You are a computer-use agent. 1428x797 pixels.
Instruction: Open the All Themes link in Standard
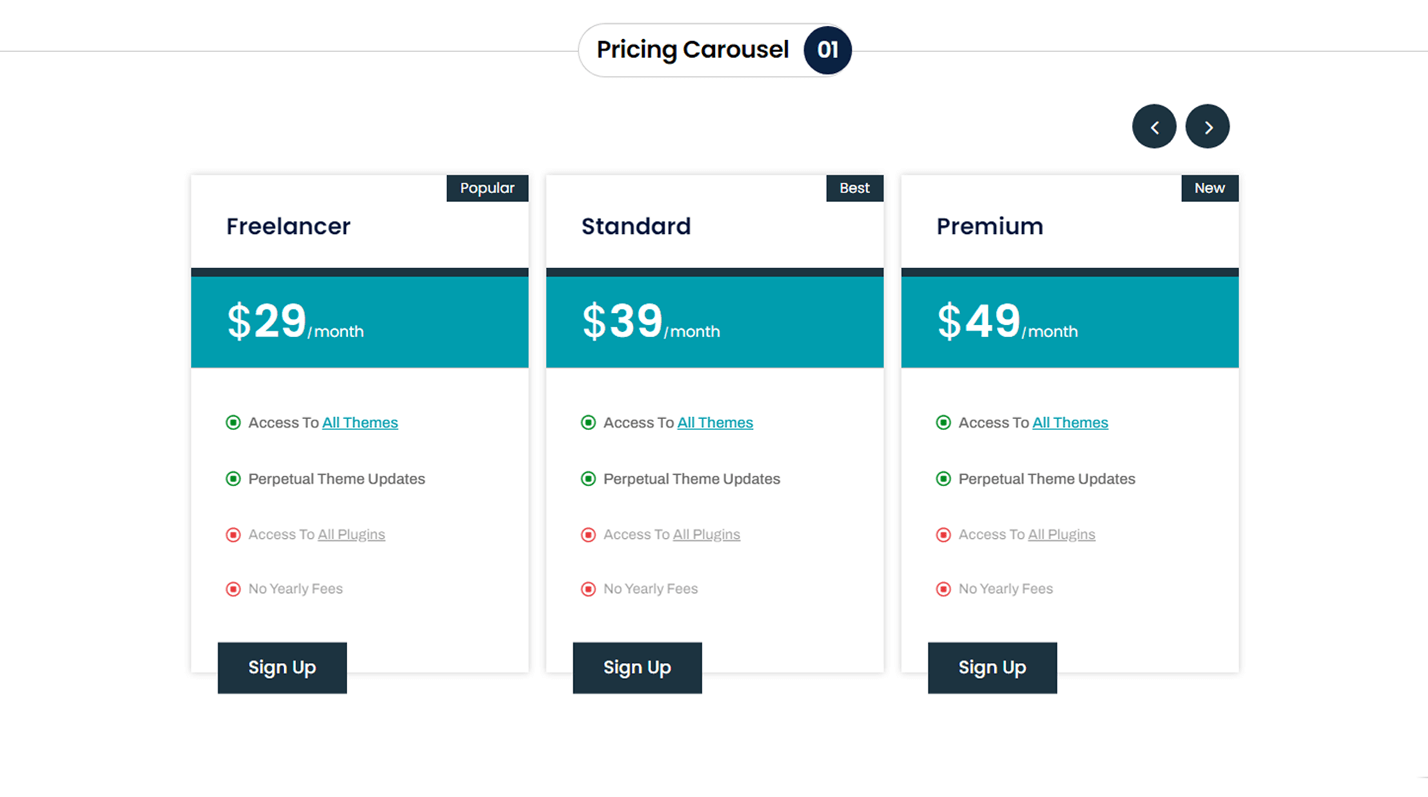click(x=715, y=423)
